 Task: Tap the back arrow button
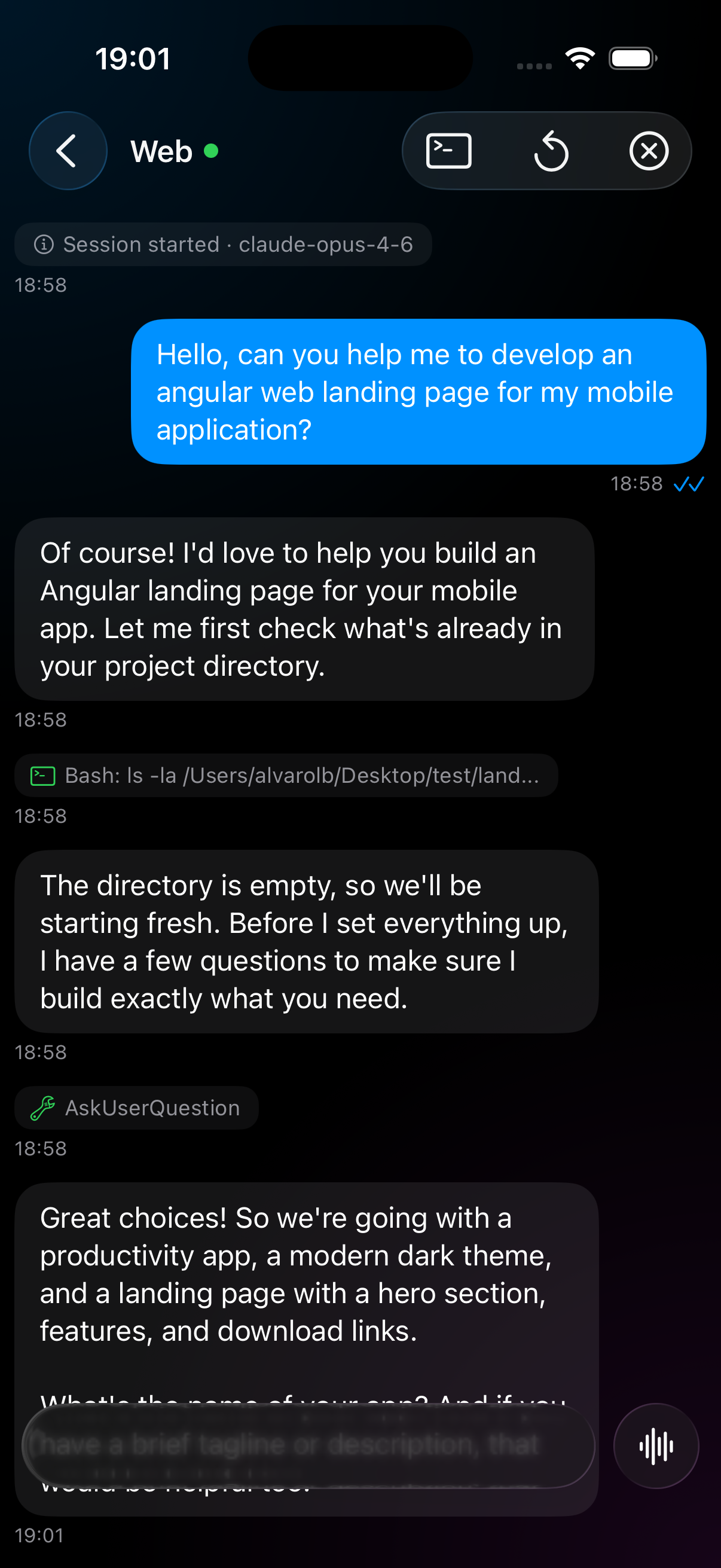point(68,150)
